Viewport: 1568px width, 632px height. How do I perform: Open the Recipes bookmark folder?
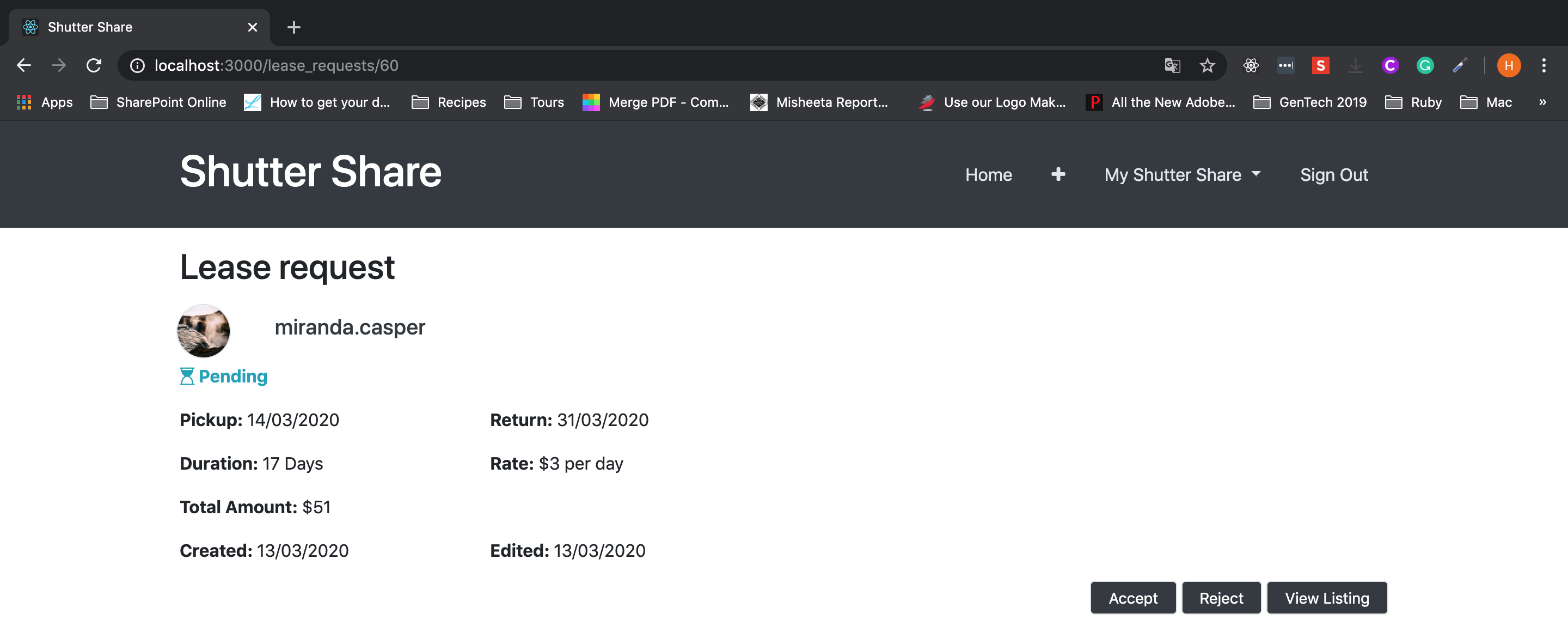(x=449, y=102)
